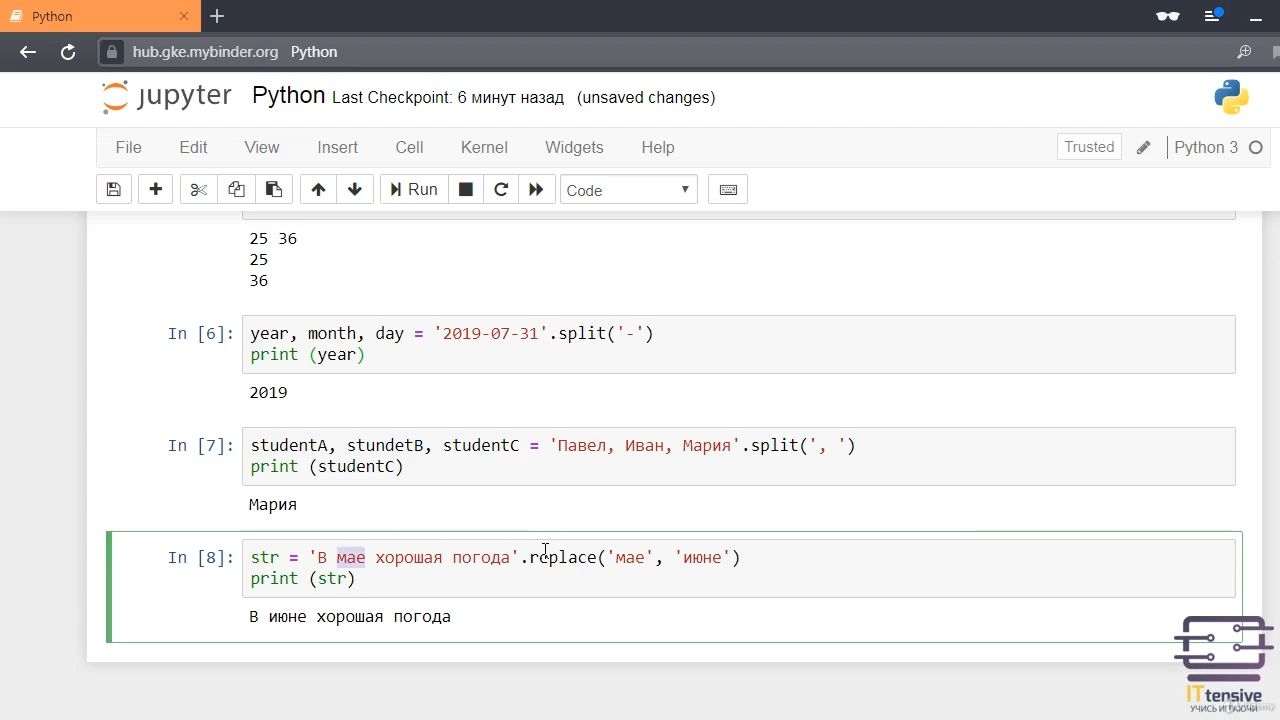The width and height of the screenshot is (1280, 720).
Task: Select the In [7] prompt label
Action: point(200,446)
